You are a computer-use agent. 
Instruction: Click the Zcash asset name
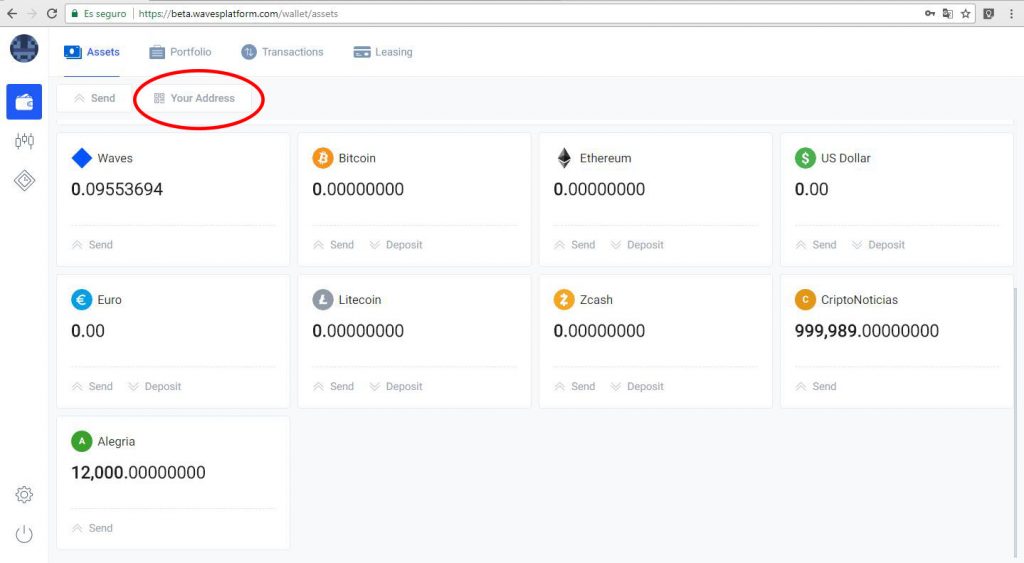point(596,300)
